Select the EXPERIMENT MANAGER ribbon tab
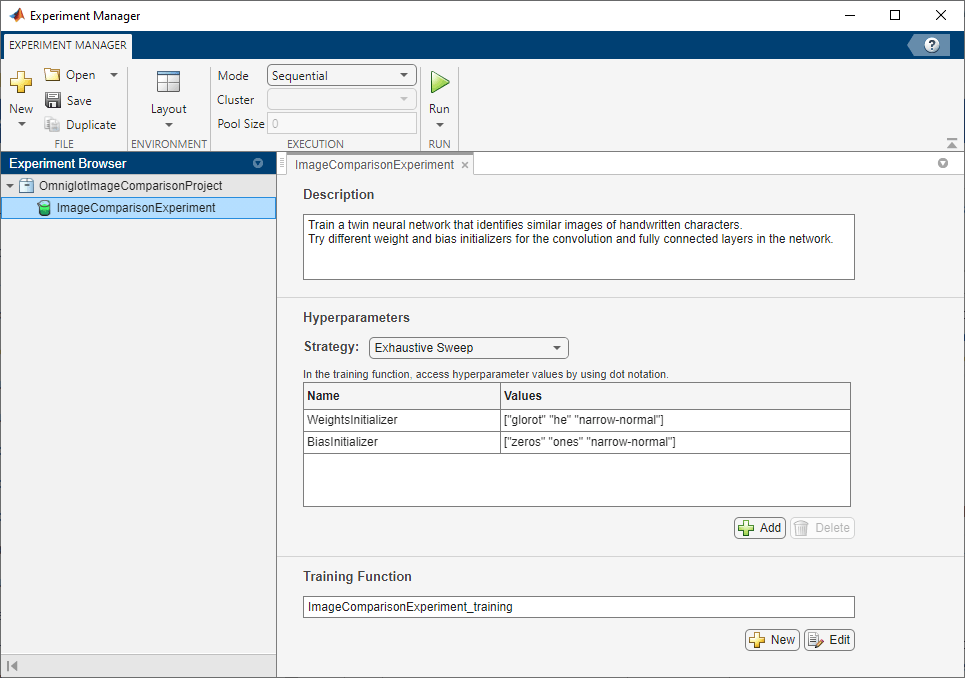The image size is (965, 678). 68,45
